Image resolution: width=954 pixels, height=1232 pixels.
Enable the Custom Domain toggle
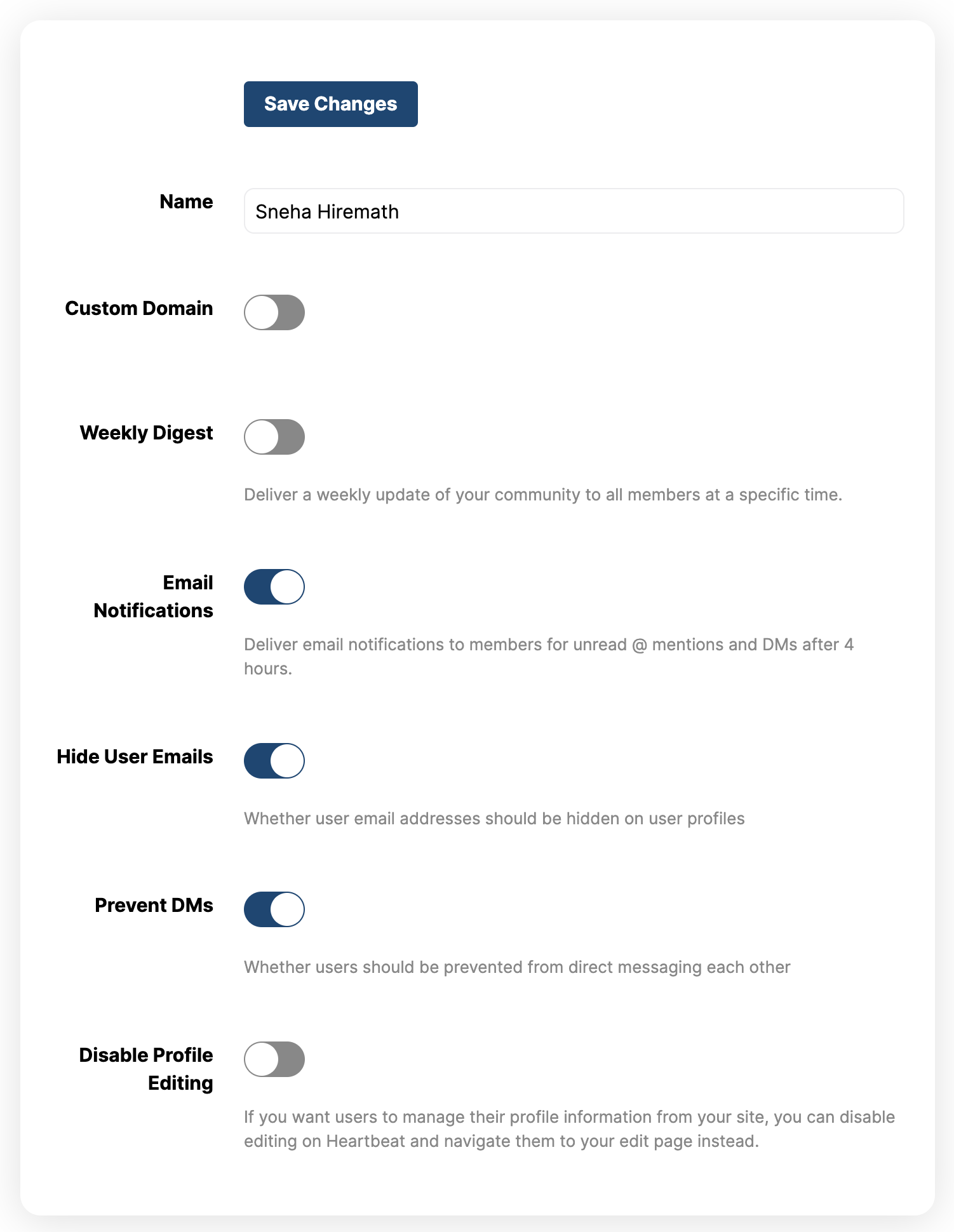click(274, 312)
